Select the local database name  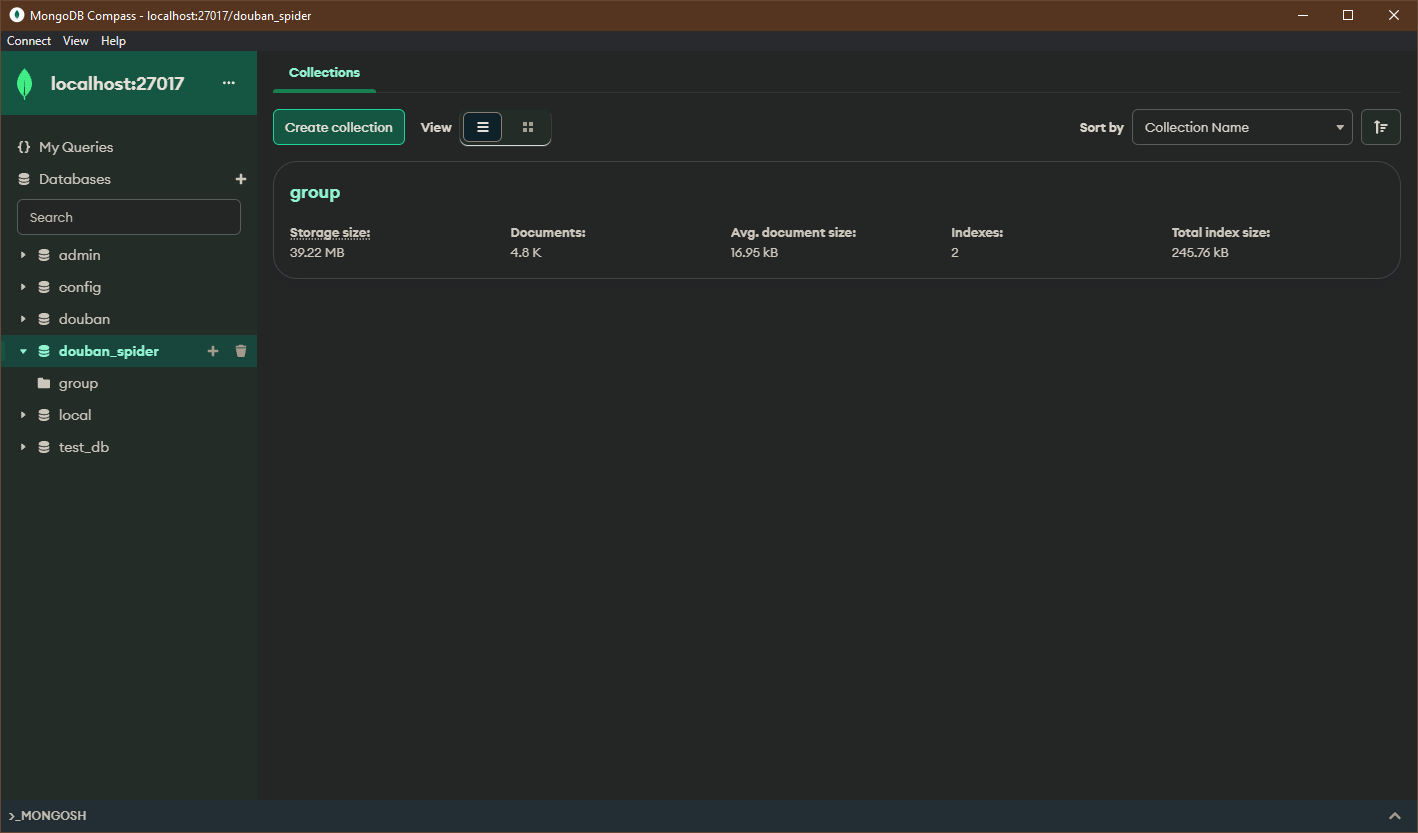pos(75,415)
